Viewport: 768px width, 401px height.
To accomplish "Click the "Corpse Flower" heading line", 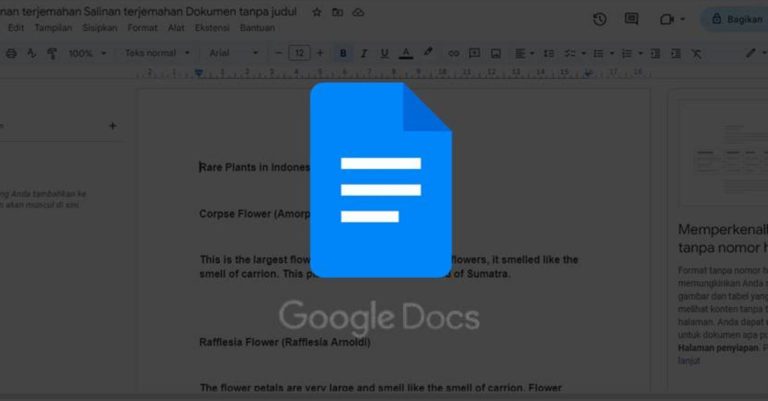I will coord(255,214).
